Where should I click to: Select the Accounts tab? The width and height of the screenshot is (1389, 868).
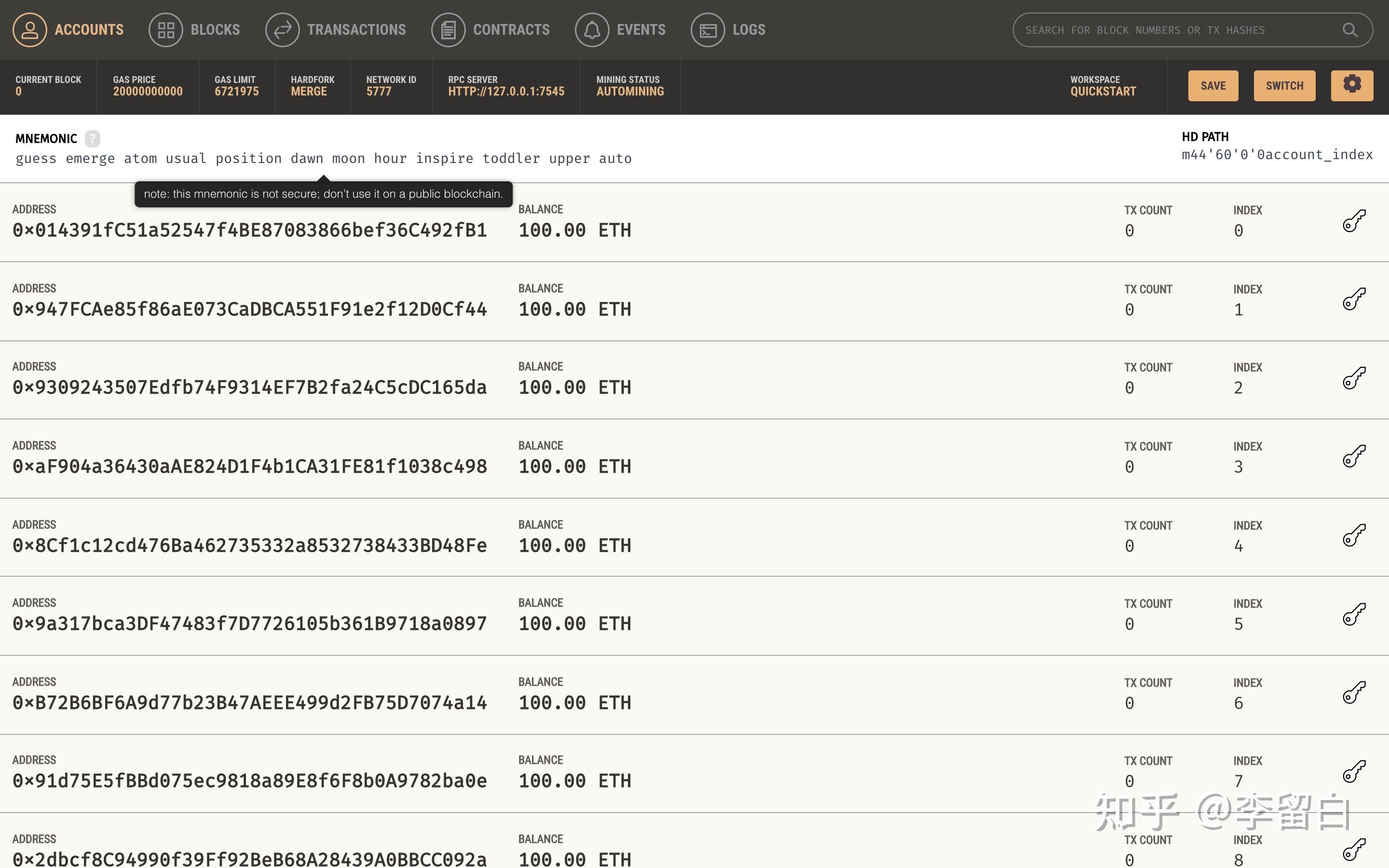pyautogui.click(x=68, y=30)
